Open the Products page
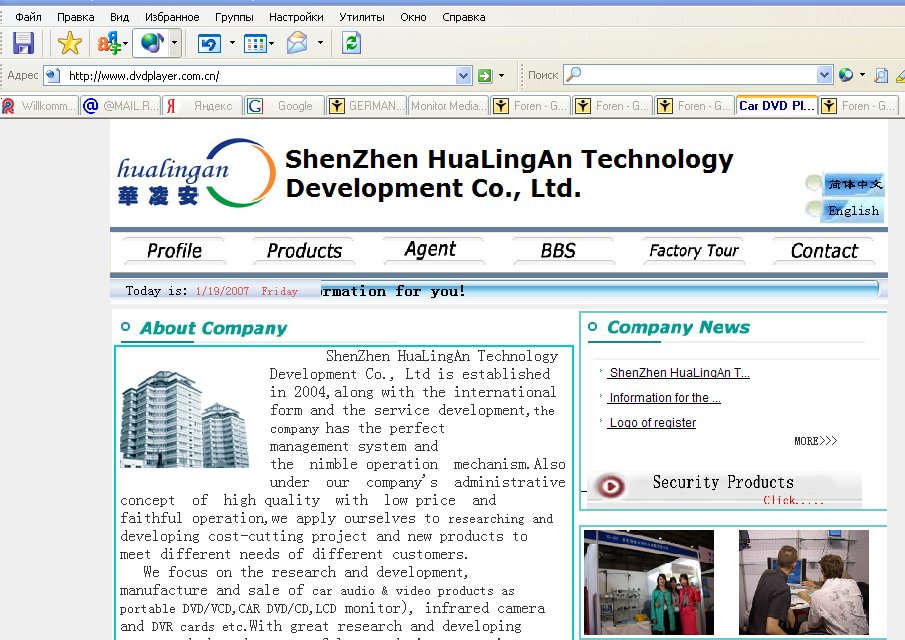The image size is (905, 640). pos(304,250)
